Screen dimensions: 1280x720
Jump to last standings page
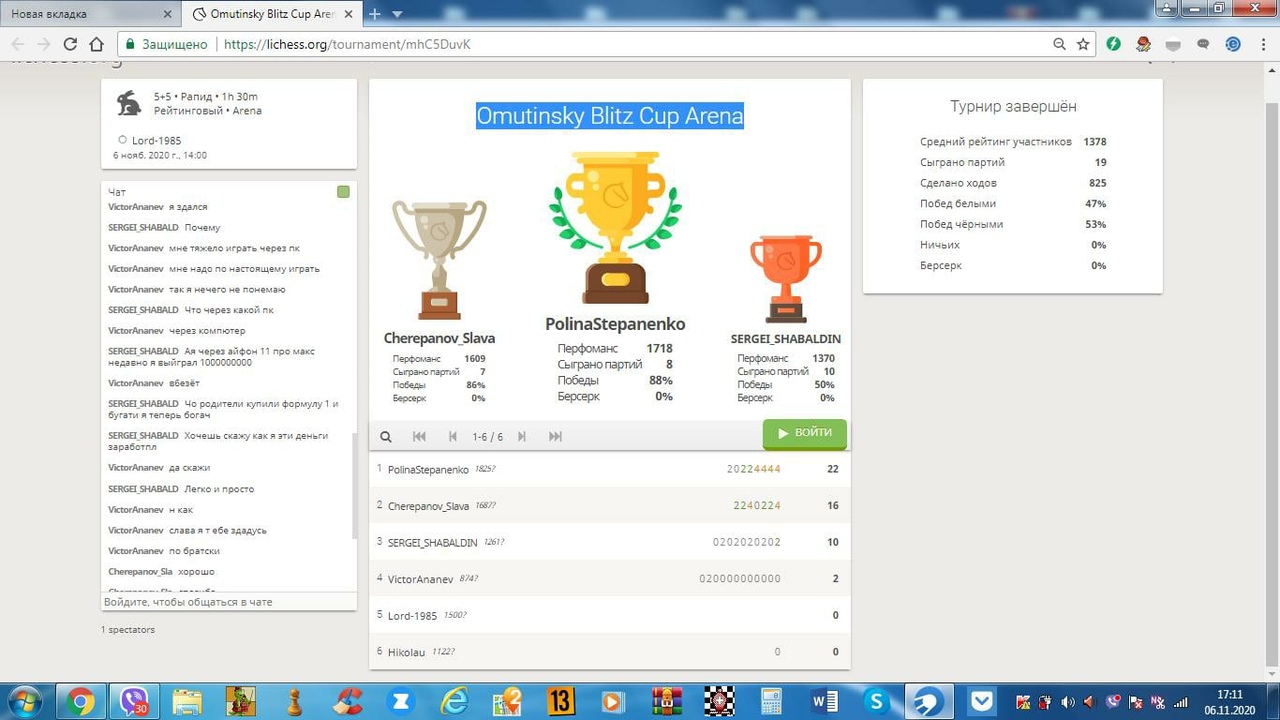555,436
